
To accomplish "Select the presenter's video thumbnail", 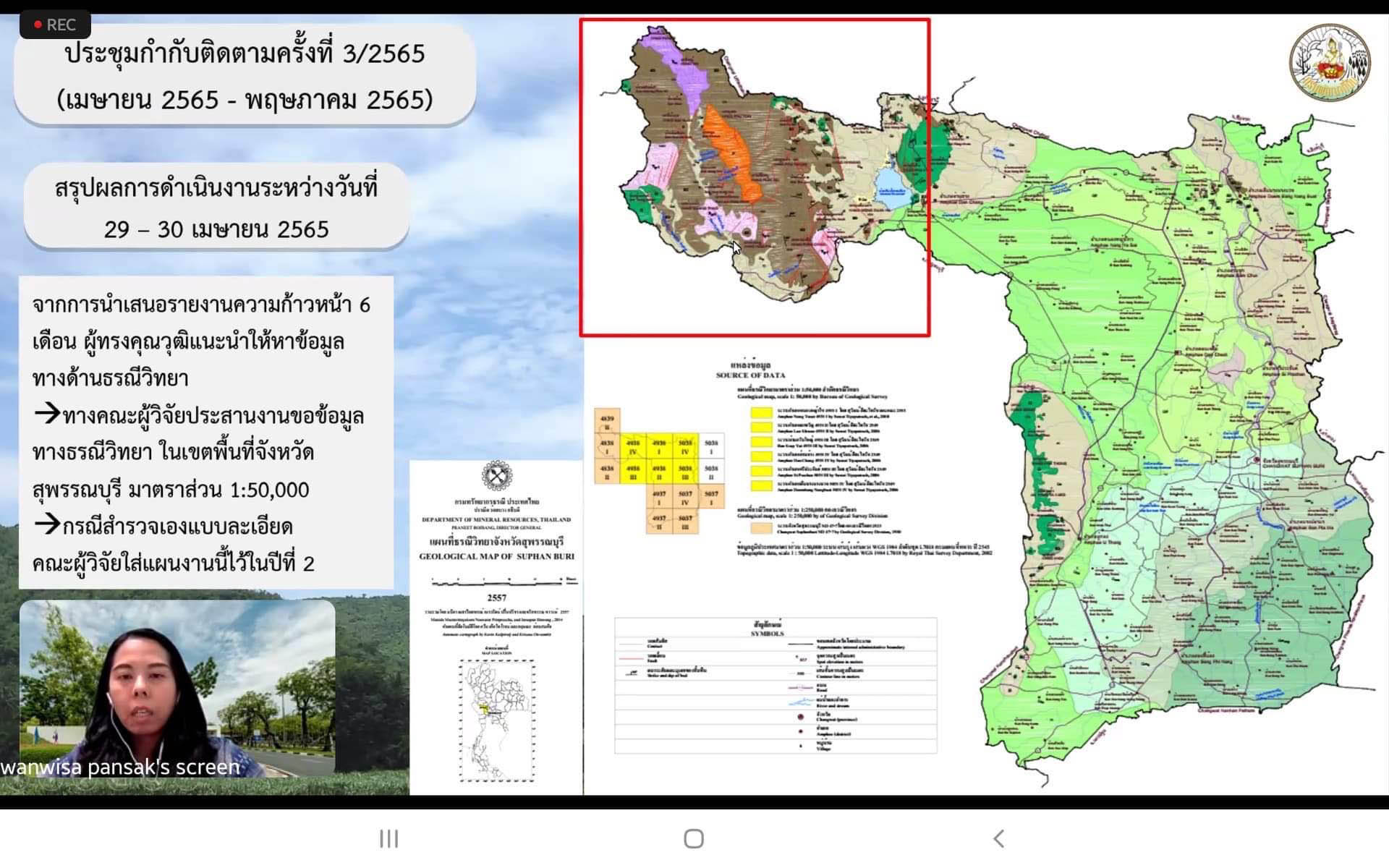I will click(177, 687).
